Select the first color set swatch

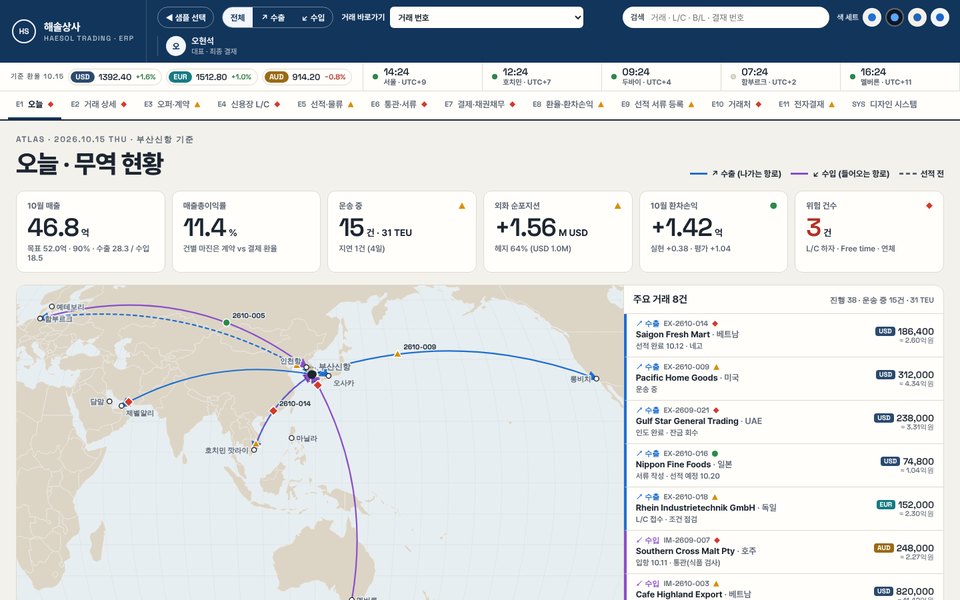872,18
